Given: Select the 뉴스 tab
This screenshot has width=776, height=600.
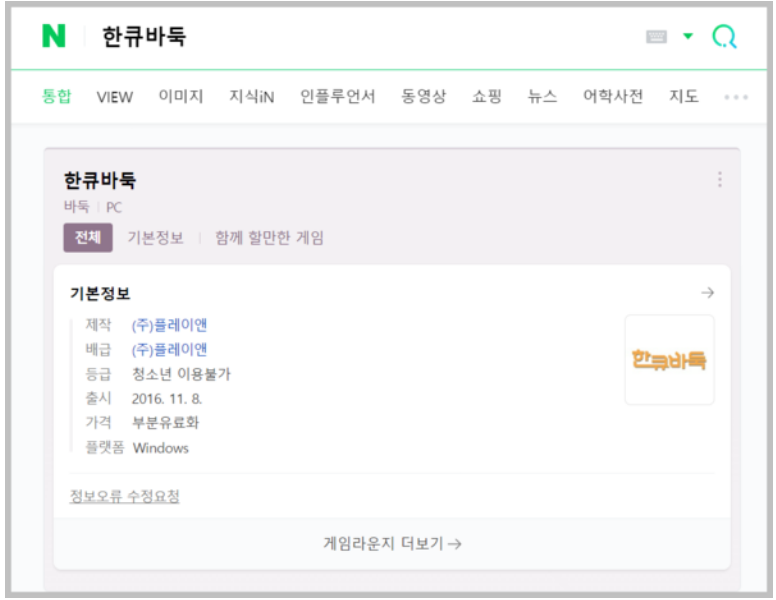Looking at the screenshot, I should (x=542, y=96).
